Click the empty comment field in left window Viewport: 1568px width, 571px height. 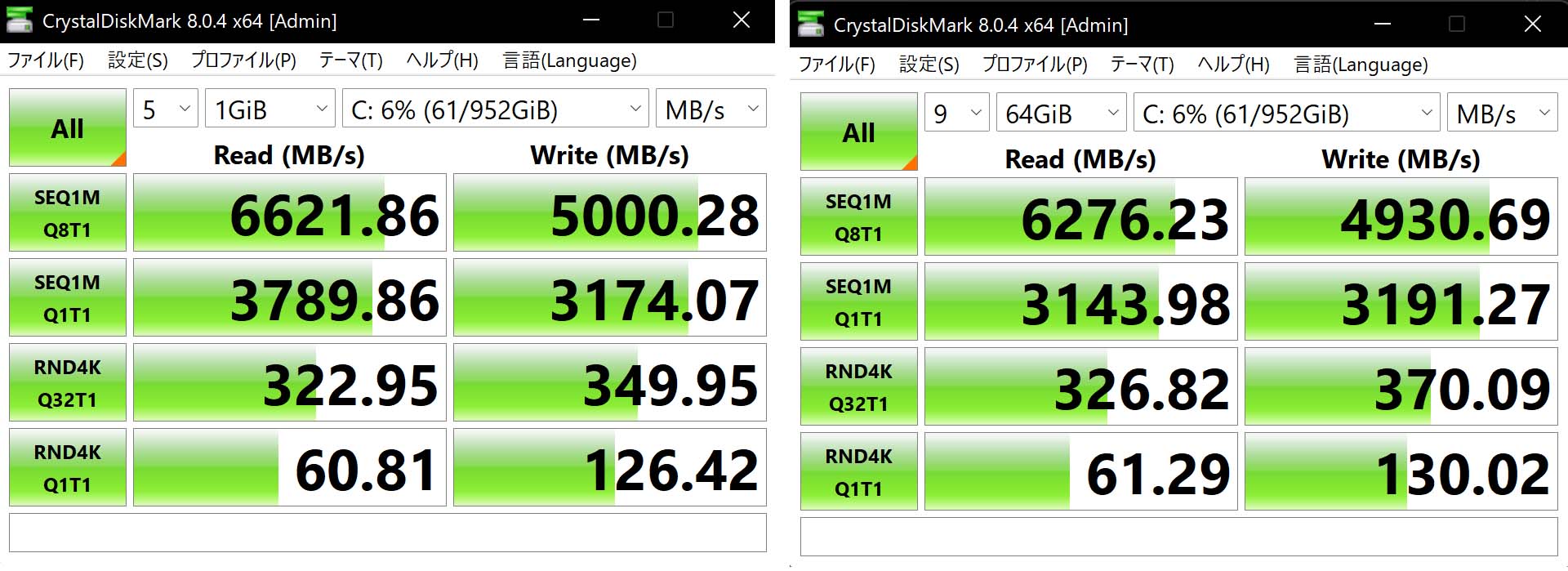point(388,533)
